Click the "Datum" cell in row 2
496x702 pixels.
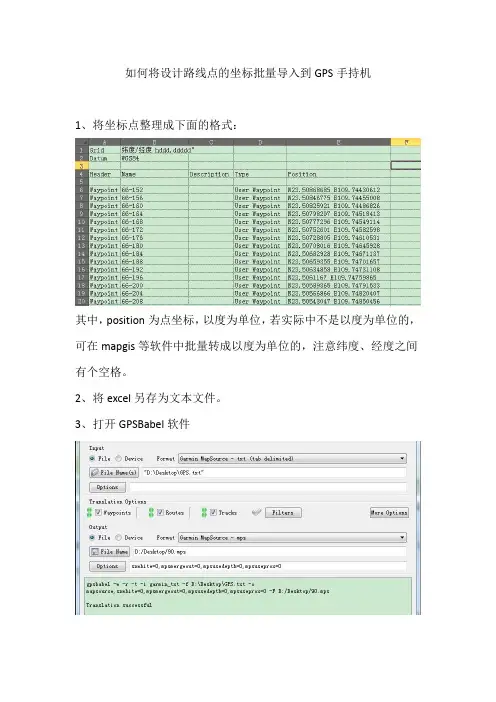click(x=104, y=158)
